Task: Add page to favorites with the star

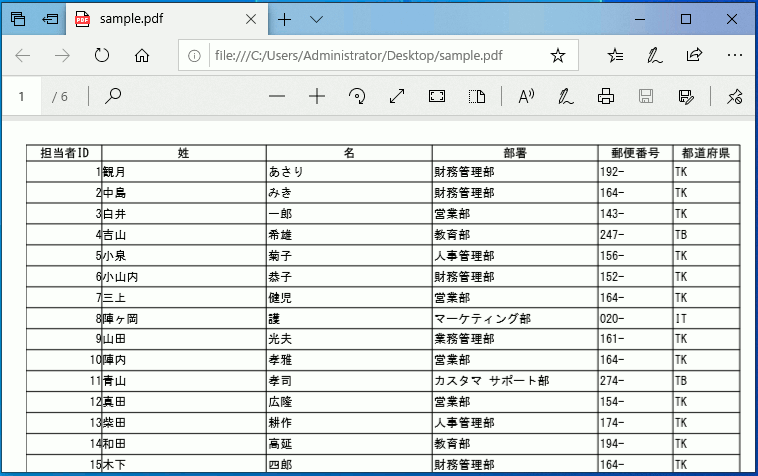Action: [x=558, y=56]
